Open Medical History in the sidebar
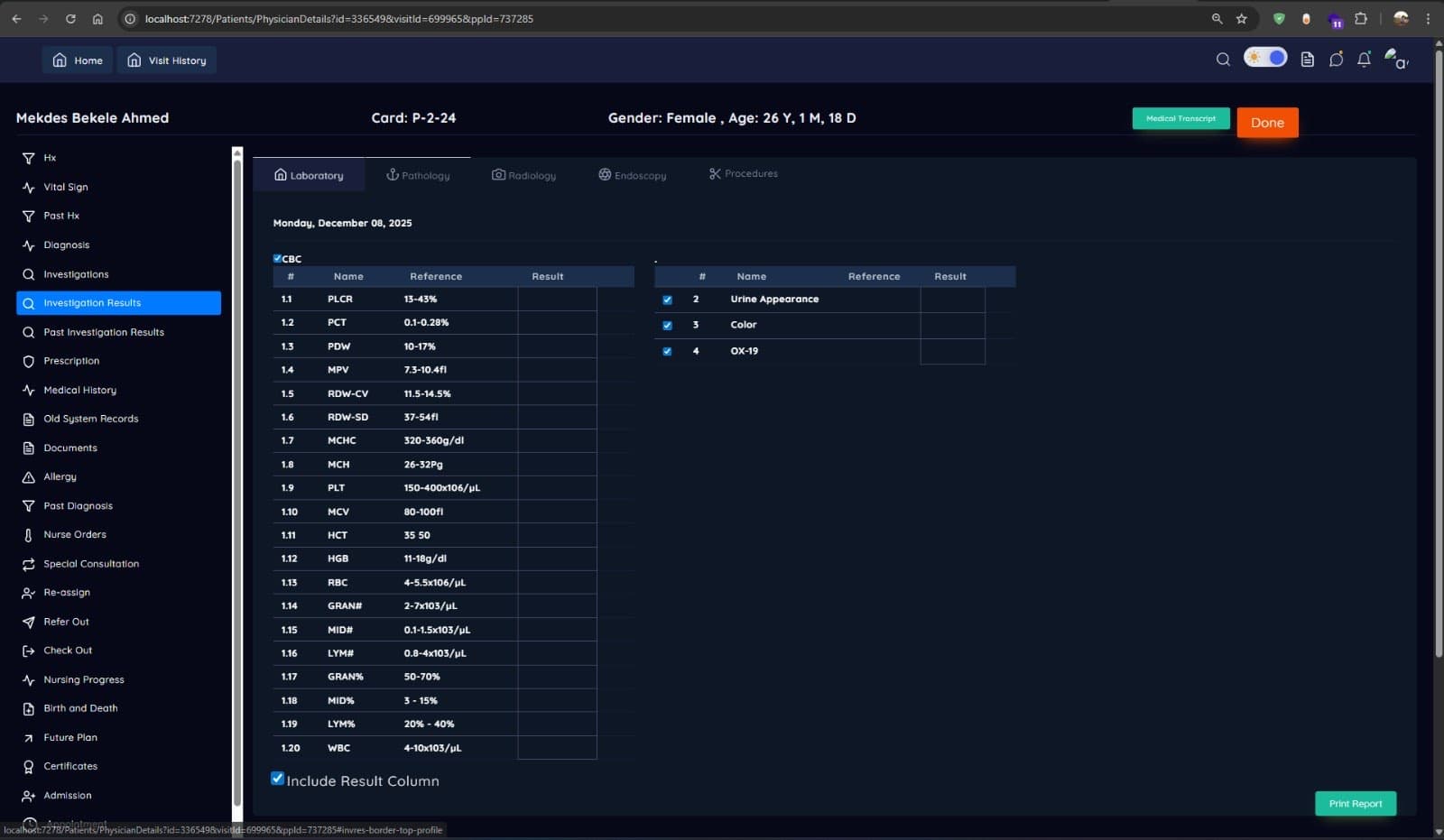The width and height of the screenshot is (1444, 840). click(118, 390)
